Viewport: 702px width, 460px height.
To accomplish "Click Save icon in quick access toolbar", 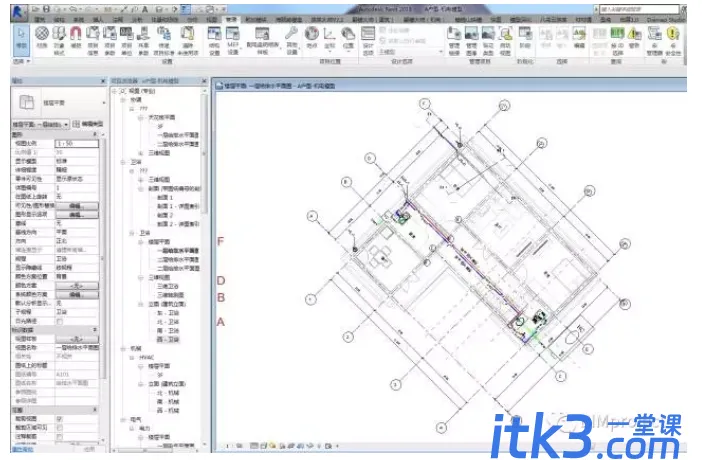I will click(x=47, y=9).
